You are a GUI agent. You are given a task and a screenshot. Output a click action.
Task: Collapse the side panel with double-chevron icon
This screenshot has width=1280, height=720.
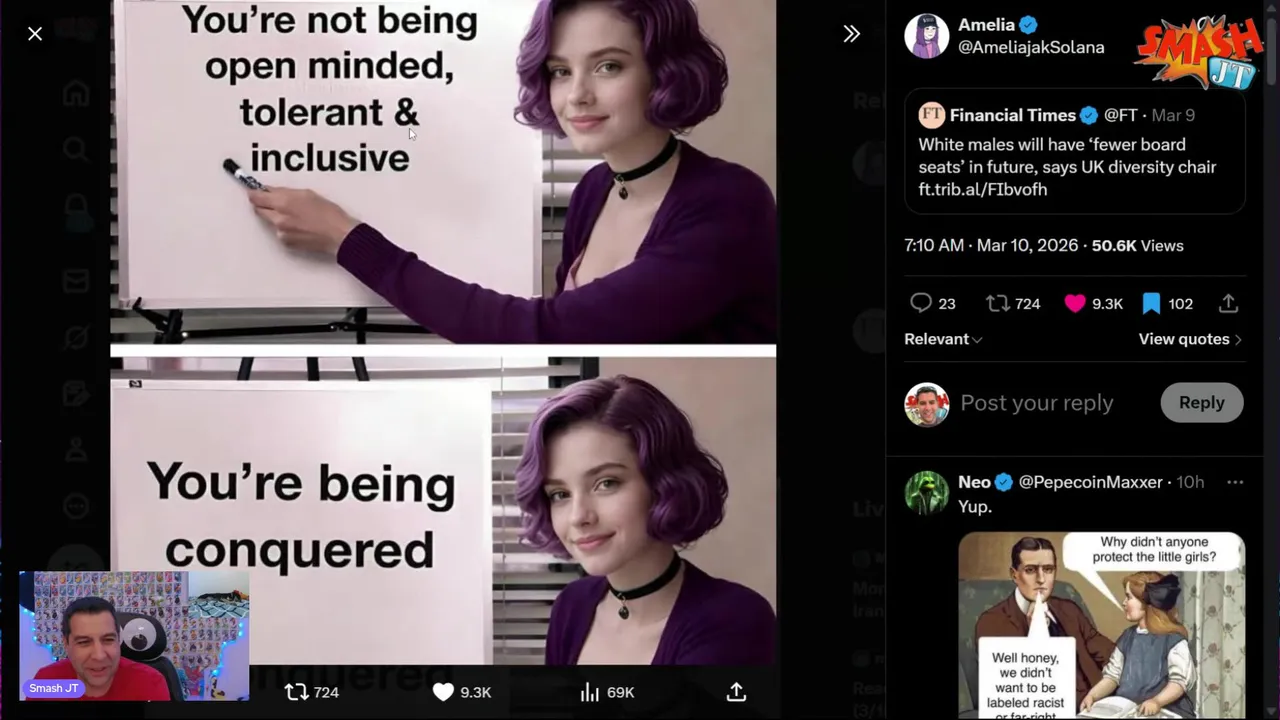pyautogui.click(x=851, y=34)
